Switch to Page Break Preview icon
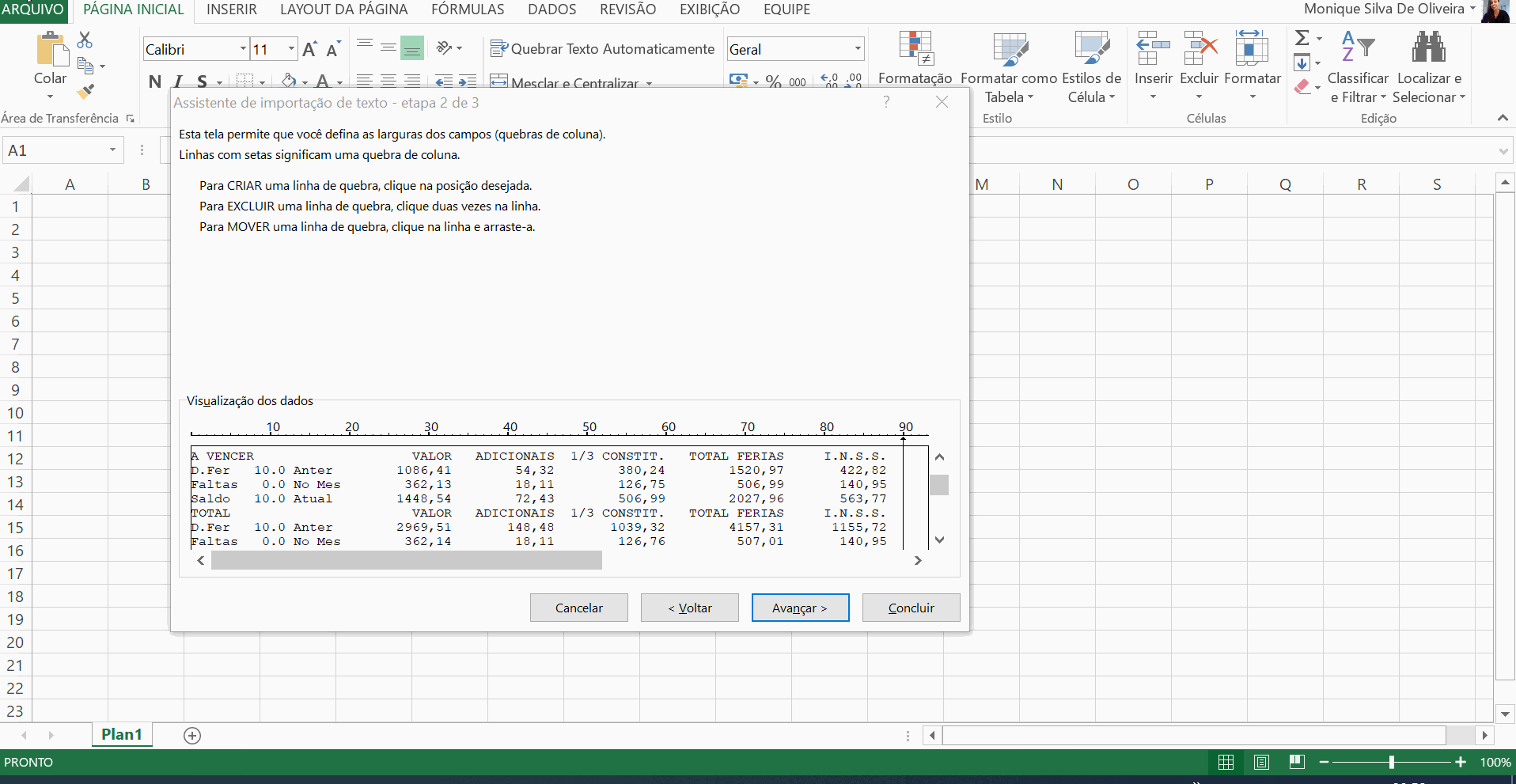 1297,762
